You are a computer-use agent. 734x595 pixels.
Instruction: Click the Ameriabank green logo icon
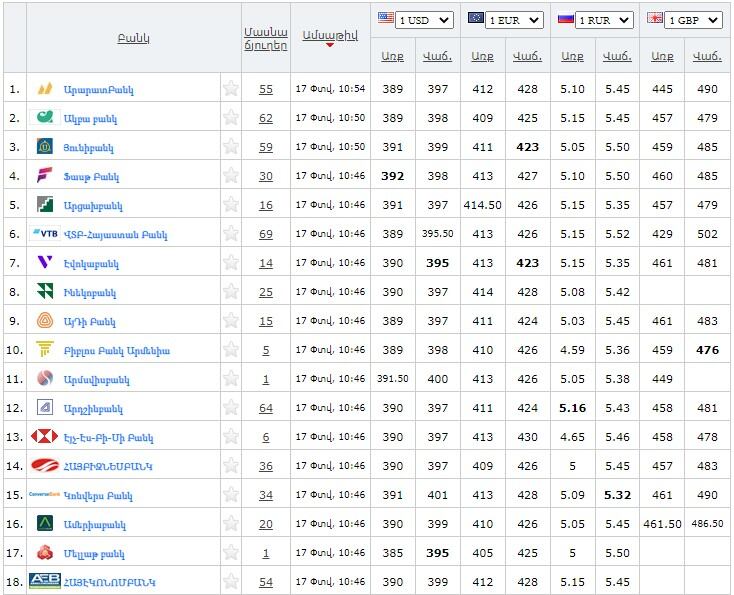pos(45,524)
